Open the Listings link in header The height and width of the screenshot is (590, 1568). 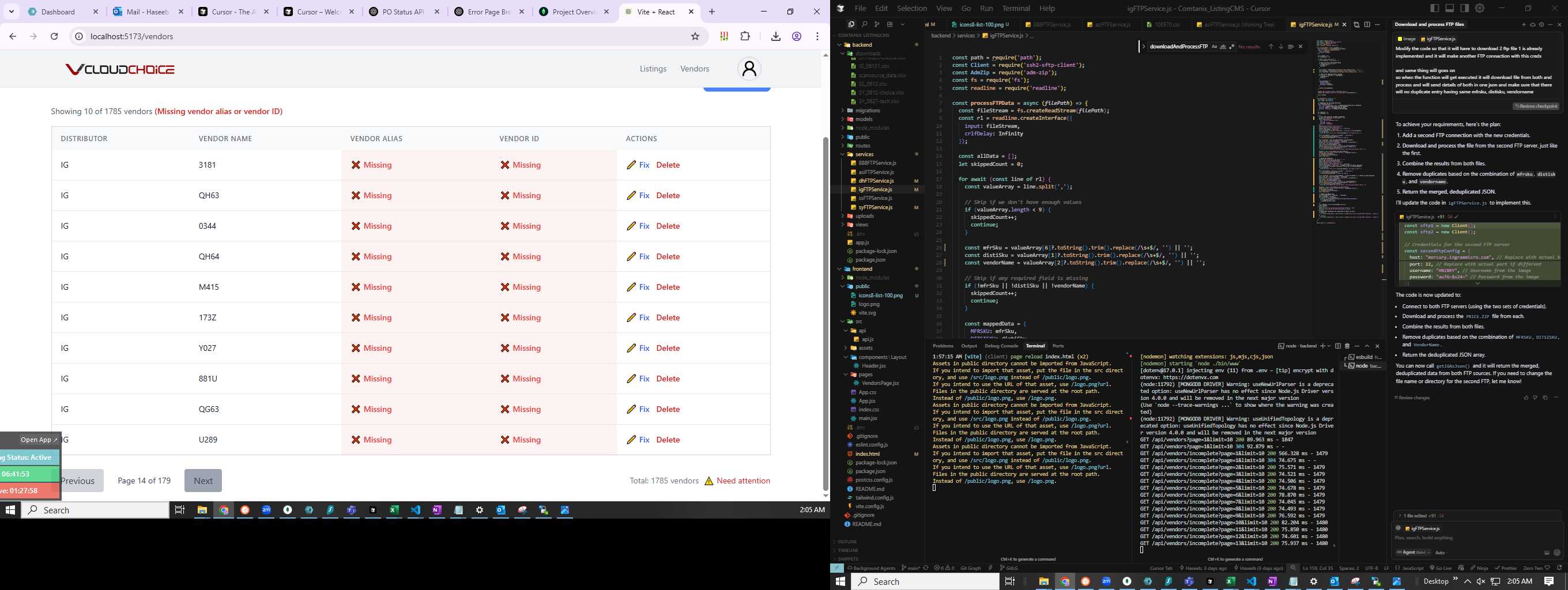click(x=653, y=69)
